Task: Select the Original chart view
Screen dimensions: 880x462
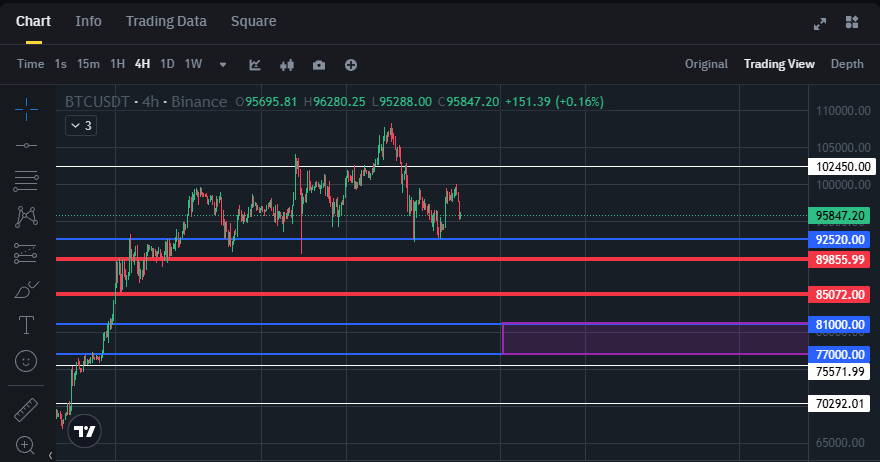Action: [706, 64]
